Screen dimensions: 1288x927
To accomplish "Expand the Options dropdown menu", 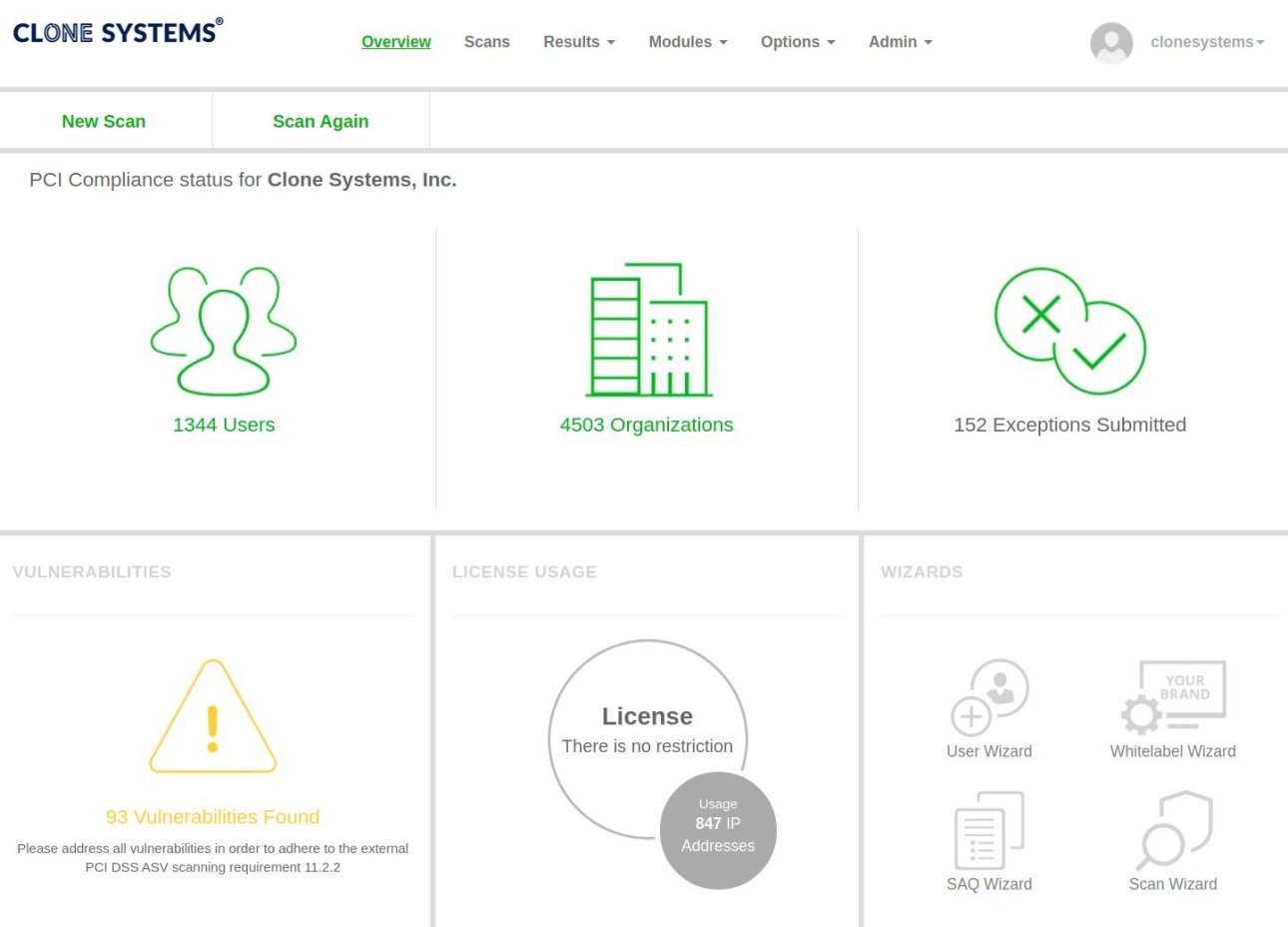I will tap(798, 42).
